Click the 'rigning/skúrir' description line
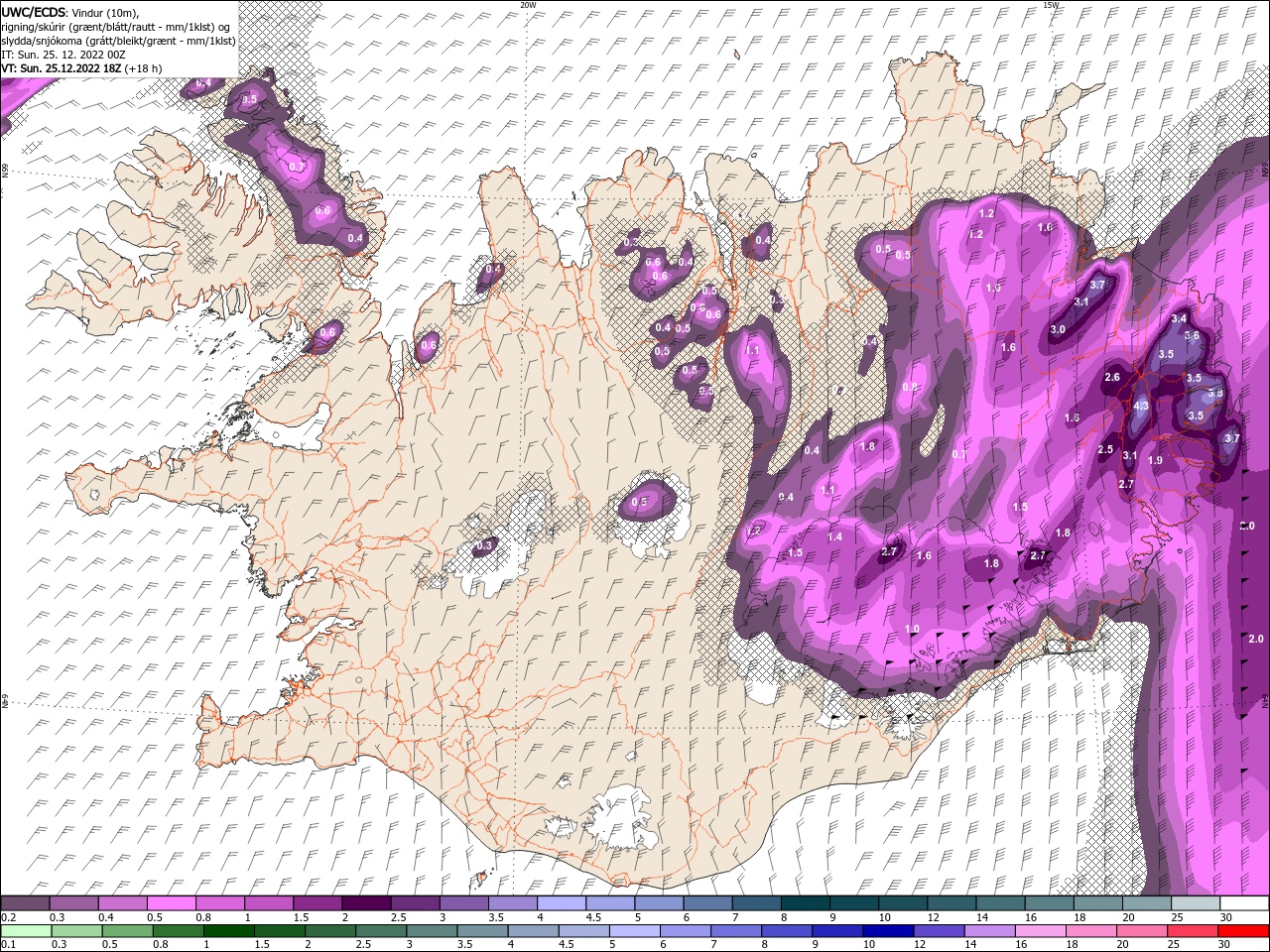 [x=117, y=27]
